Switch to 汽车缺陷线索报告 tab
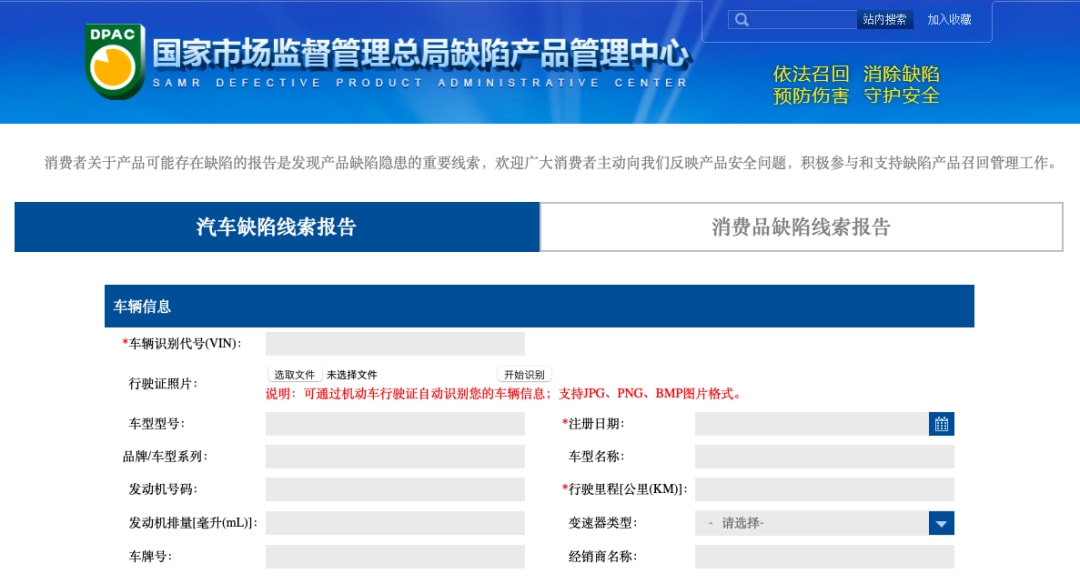Image resolution: width=1080 pixels, height=584 pixels. pos(277,227)
